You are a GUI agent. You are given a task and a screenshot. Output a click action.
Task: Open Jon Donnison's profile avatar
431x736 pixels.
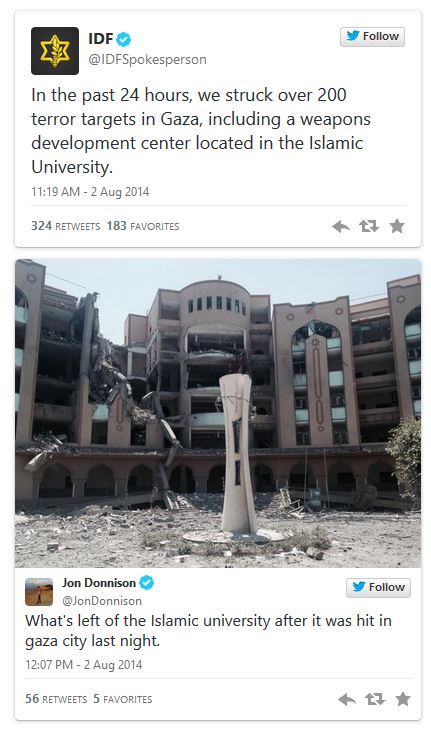tap(39, 592)
